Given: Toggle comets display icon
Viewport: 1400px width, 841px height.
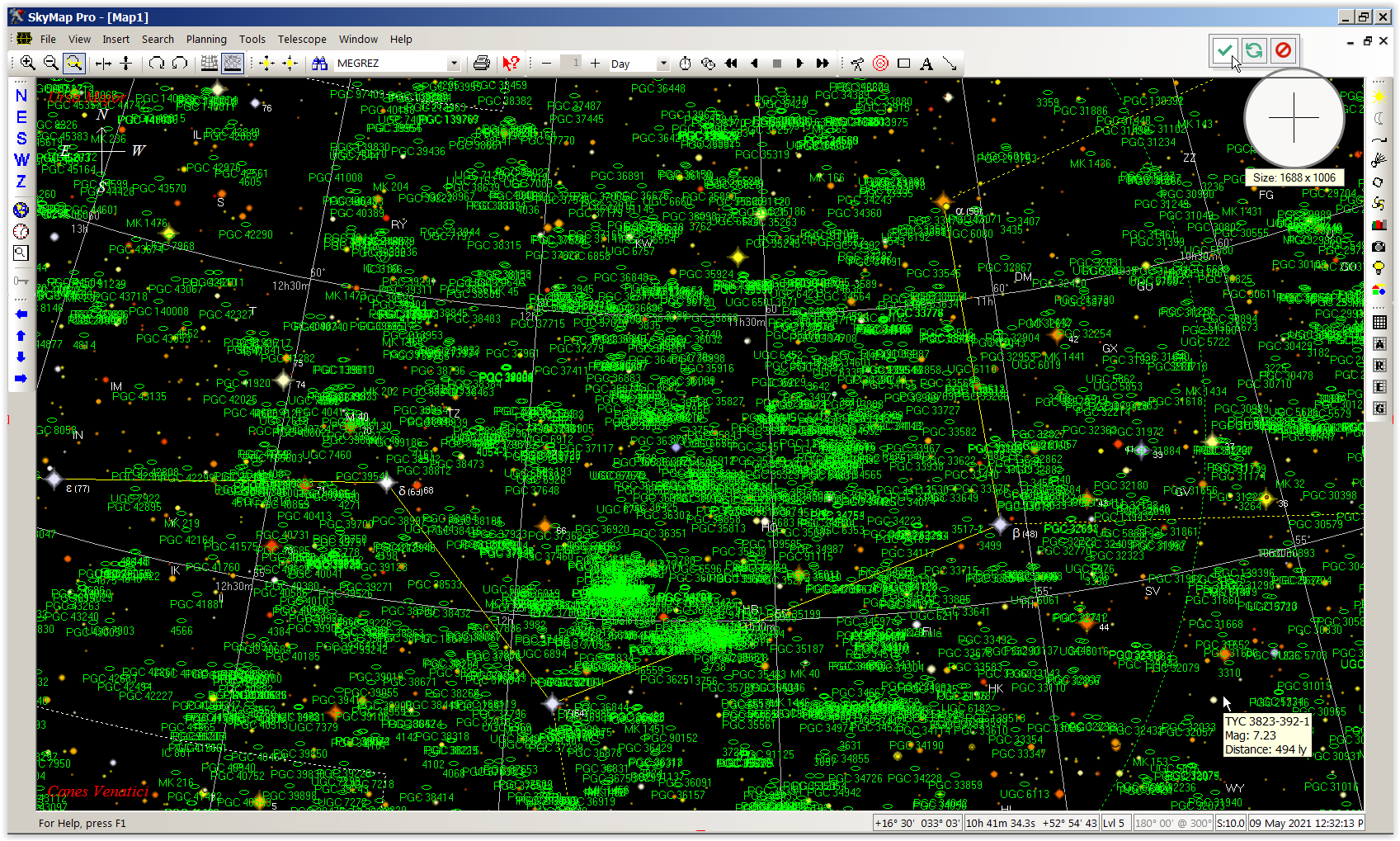Looking at the screenshot, I should (x=1379, y=161).
